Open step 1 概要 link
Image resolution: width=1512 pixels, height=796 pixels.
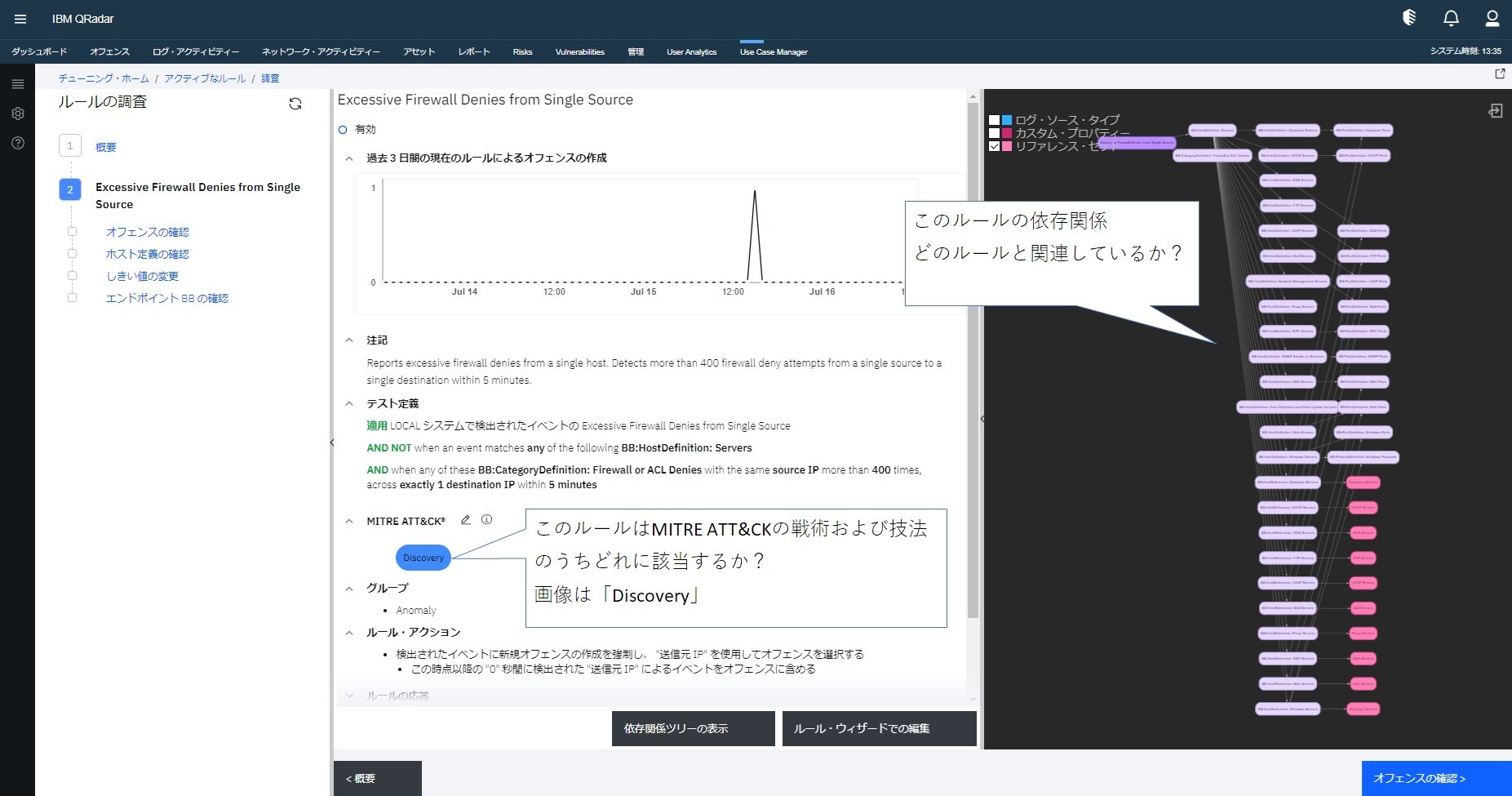pyautogui.click(x=106, y=147)
